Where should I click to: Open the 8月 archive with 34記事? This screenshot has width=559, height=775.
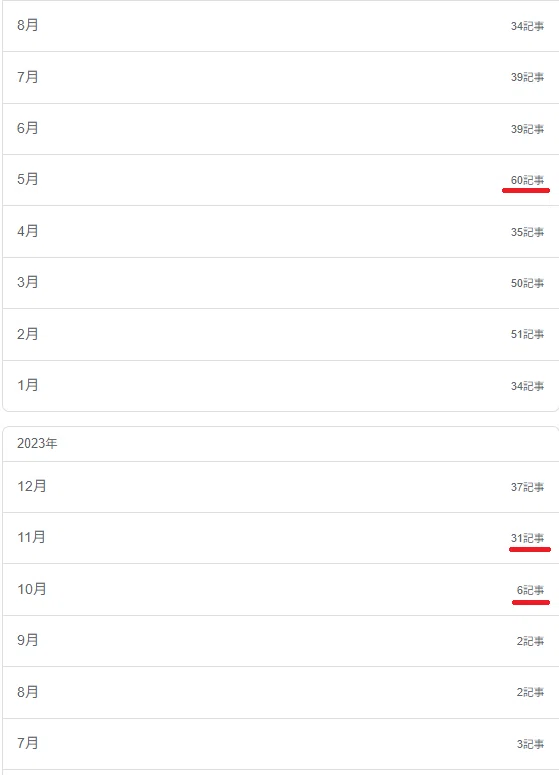(x=281, y=26)
